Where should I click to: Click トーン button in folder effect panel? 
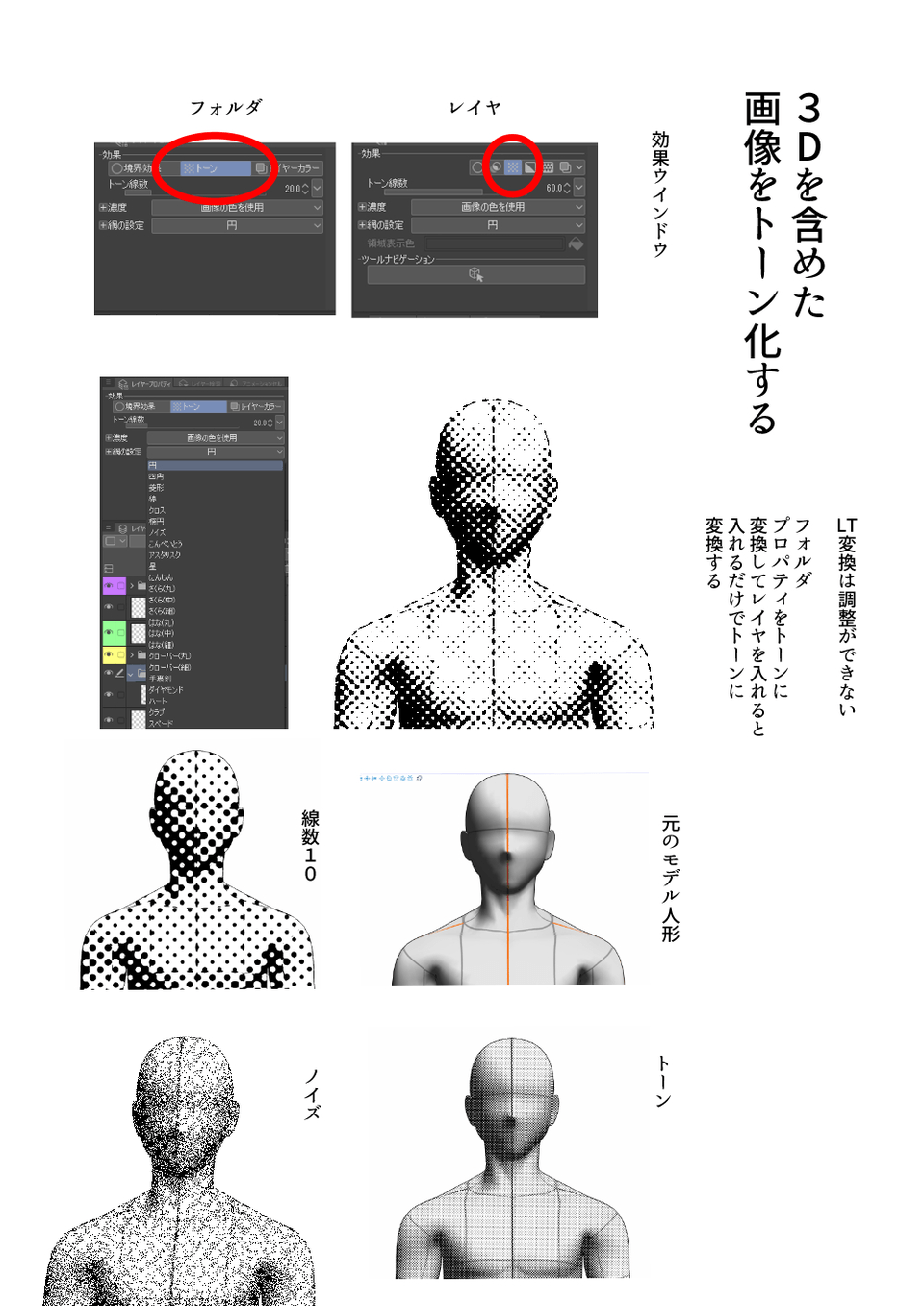pyautogui.click(x=216, y=168)
